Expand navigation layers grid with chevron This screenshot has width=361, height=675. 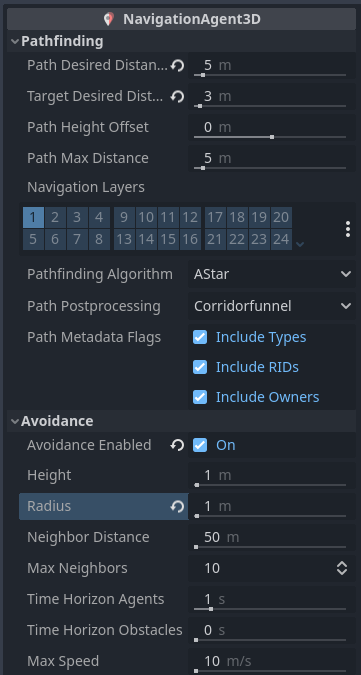tap(300, 244)
